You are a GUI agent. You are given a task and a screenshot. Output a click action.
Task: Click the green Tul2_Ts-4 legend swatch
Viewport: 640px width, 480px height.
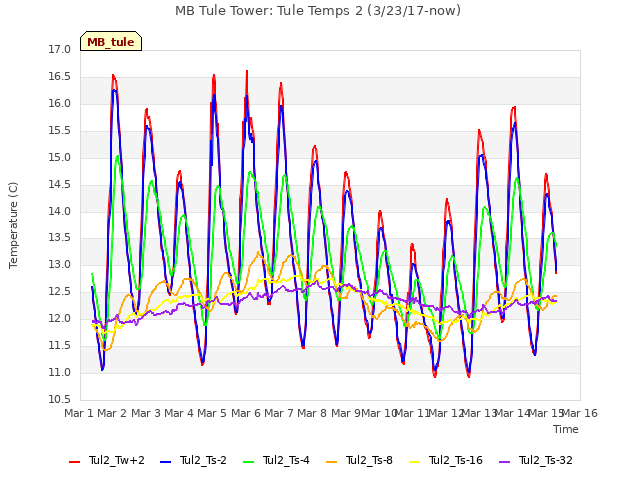click(x=248, y=462)
